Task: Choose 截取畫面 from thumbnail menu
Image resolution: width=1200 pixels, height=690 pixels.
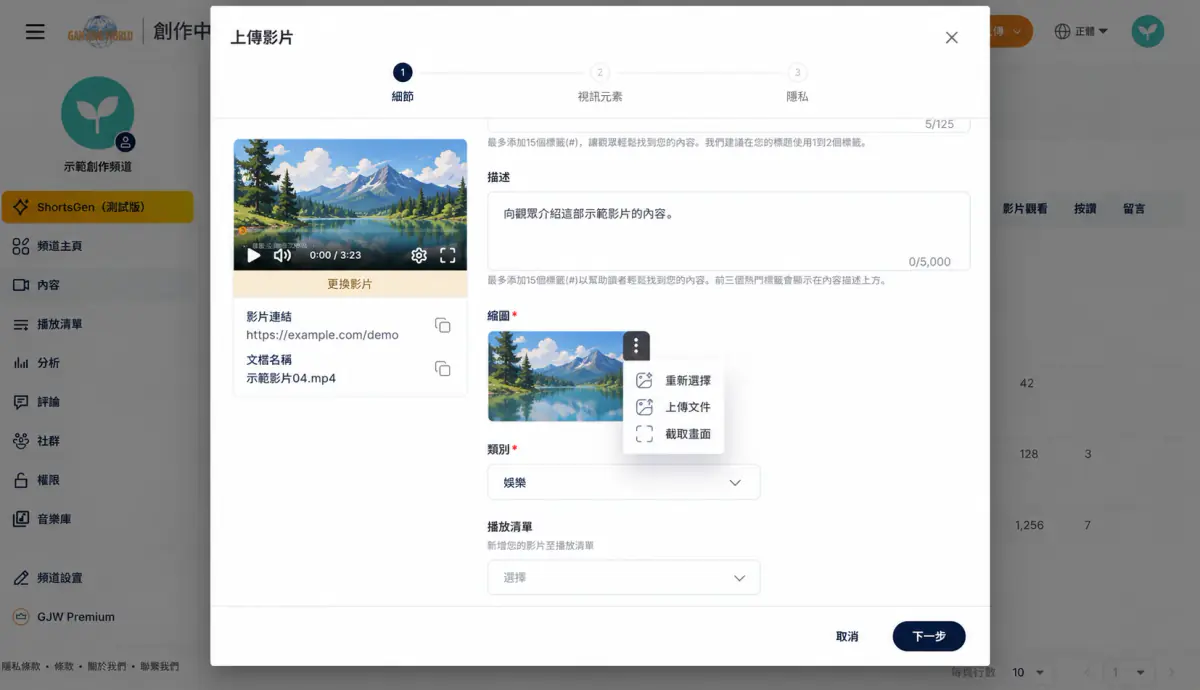Action: click(673, 435)
